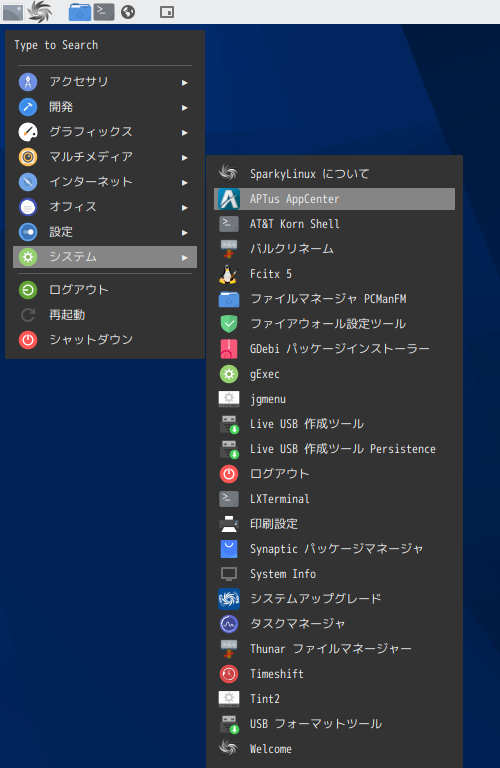The height and width of the screenshot is (768, 500).
Task: Launch gExec gear icon
Action: coord(229,374)
